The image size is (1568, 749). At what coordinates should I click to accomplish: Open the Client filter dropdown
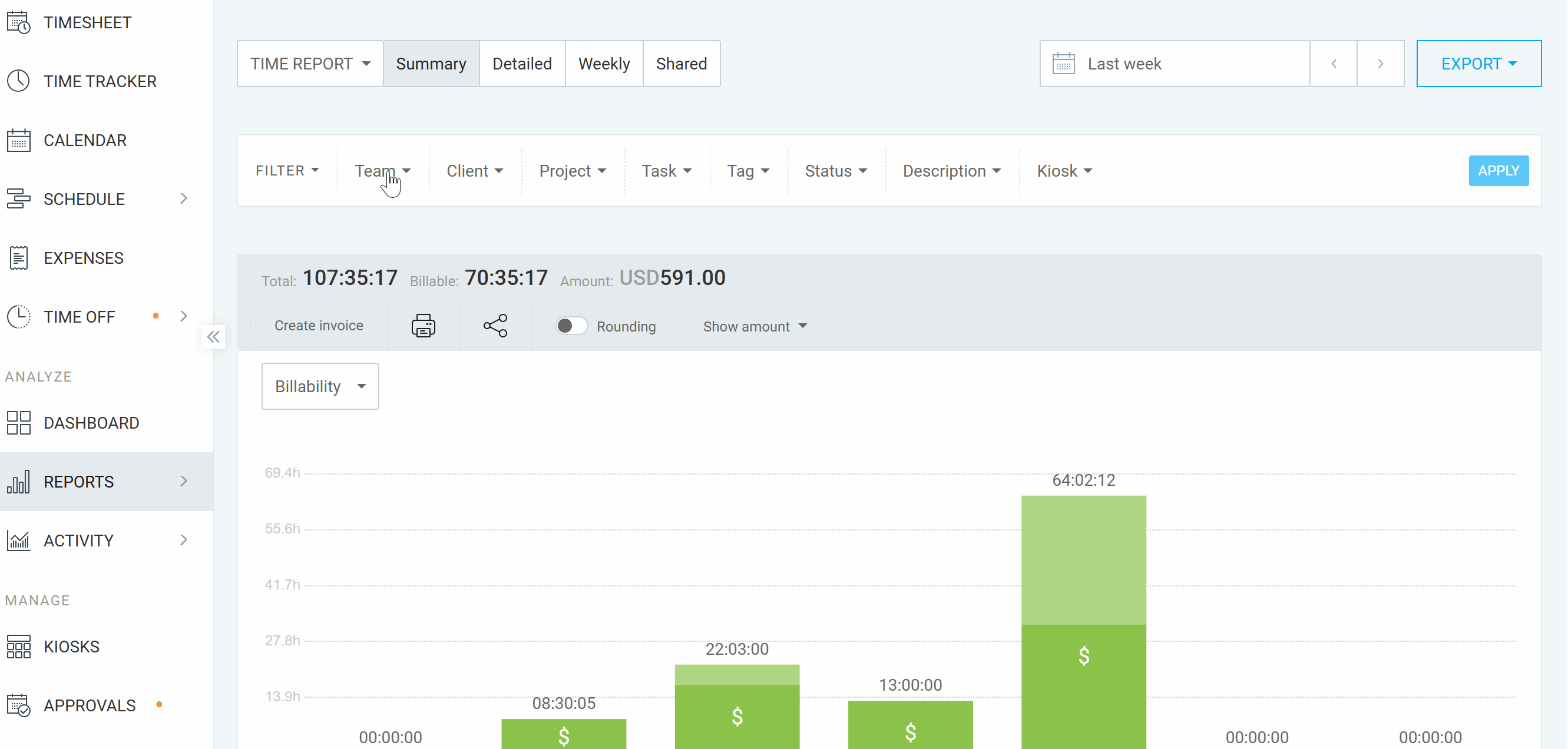tap(475, 171)
